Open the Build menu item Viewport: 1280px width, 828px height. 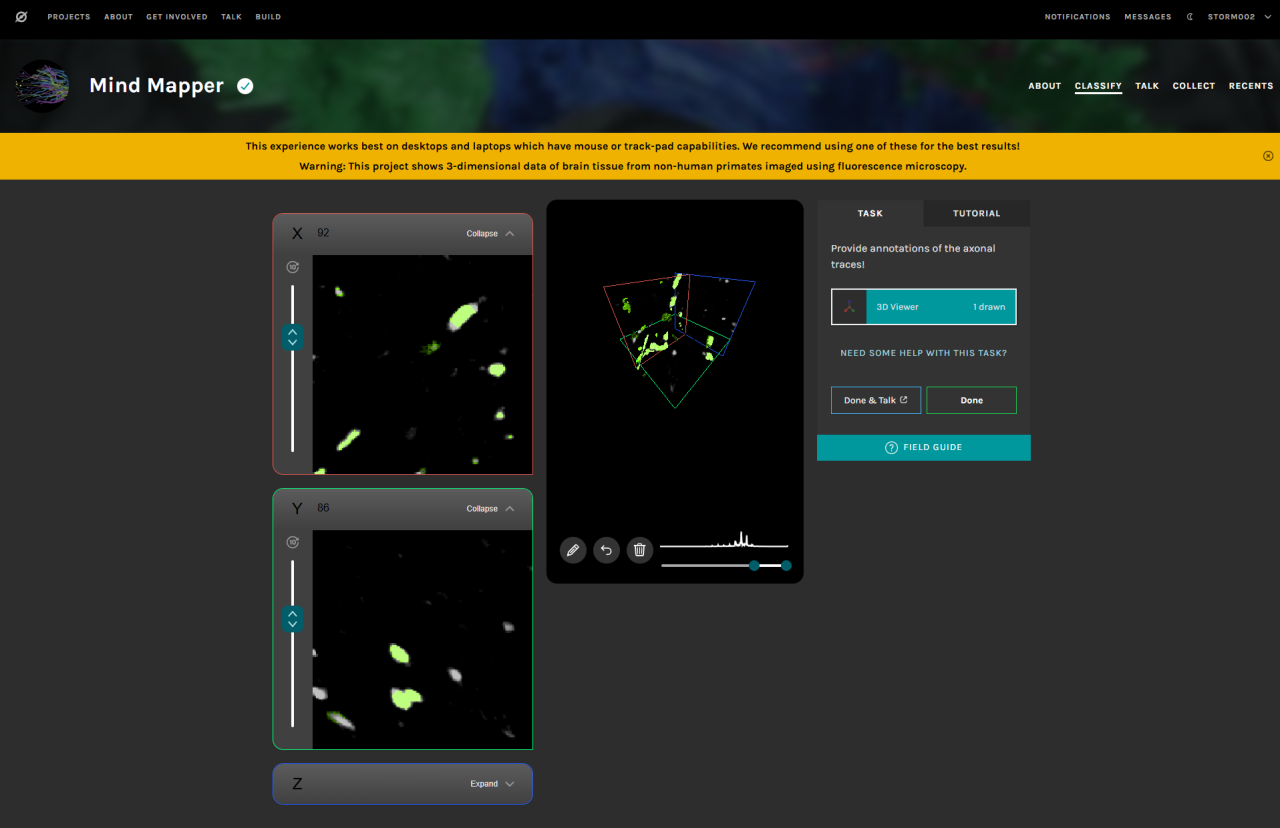click(268, 17)
